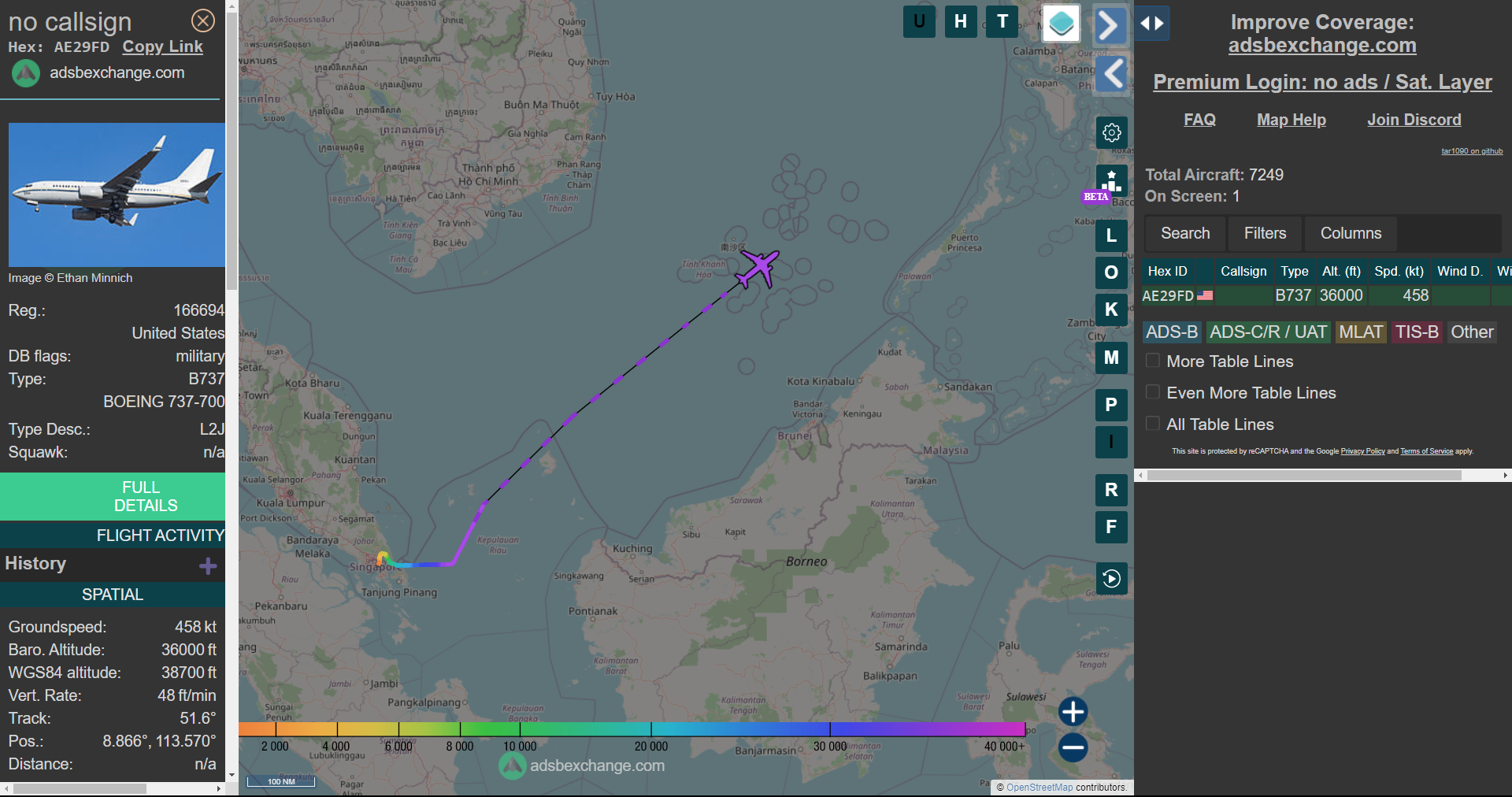The width and height of the screenshot is (1512, 797).
Task: Open Premium Login link
Action: tap(1322, 82)
